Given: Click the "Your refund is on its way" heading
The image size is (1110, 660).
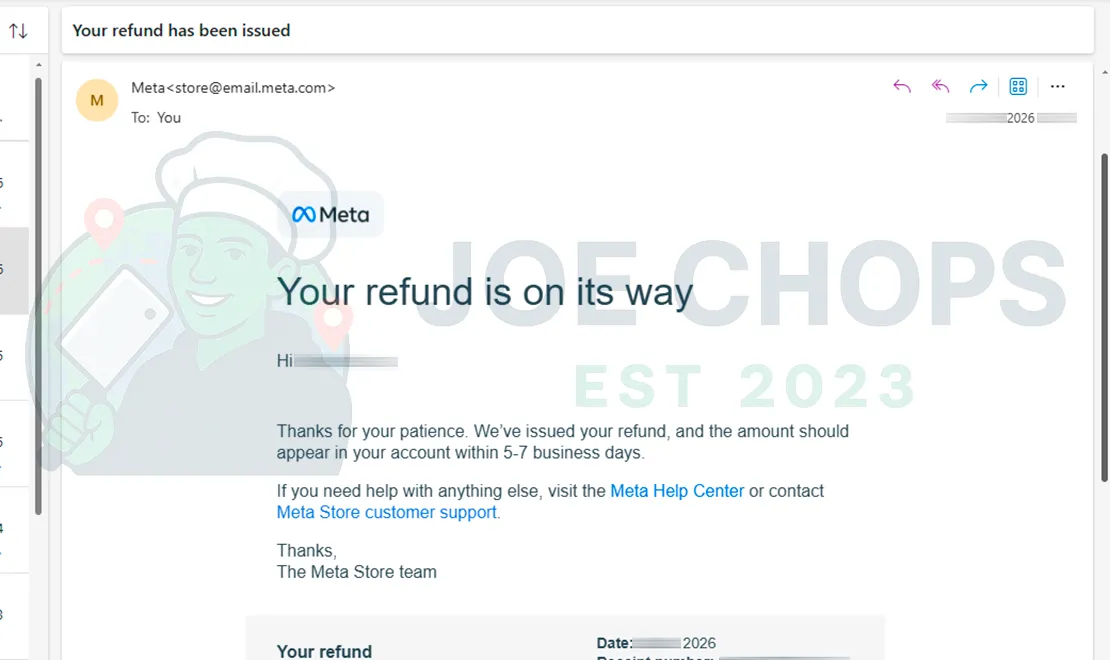Looking at the screenshot, I should coord(484,292).
